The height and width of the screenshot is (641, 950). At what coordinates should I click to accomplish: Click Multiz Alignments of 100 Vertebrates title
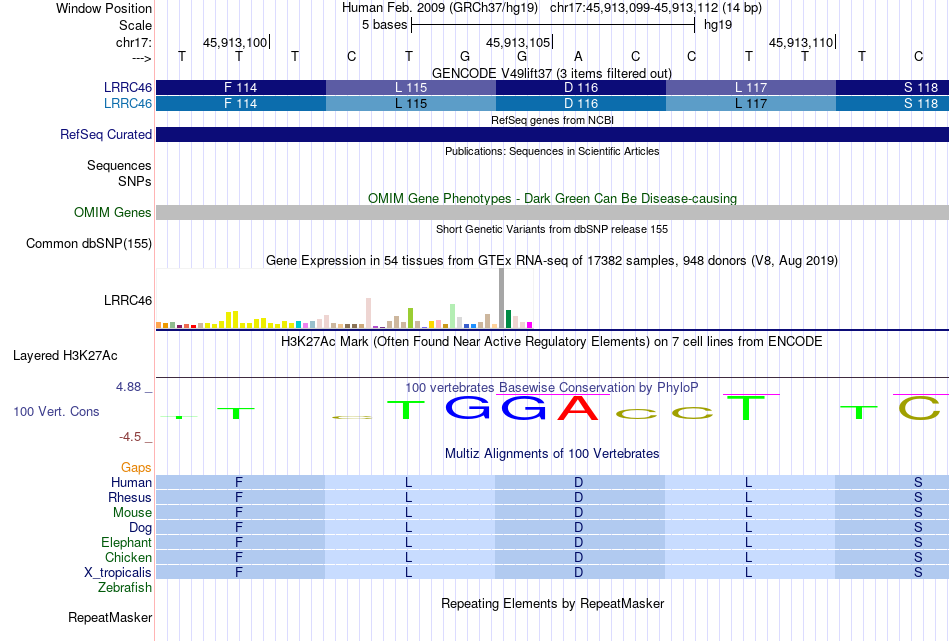552,453
